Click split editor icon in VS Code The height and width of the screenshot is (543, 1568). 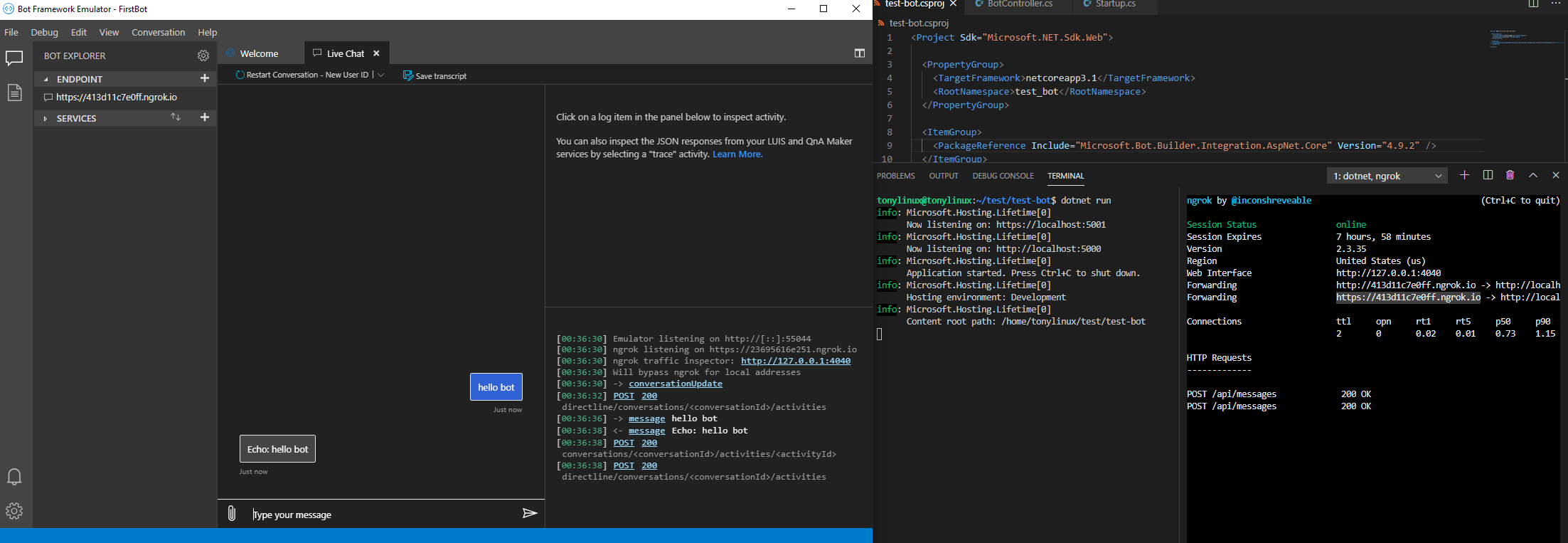click(x=1534, y=4)
